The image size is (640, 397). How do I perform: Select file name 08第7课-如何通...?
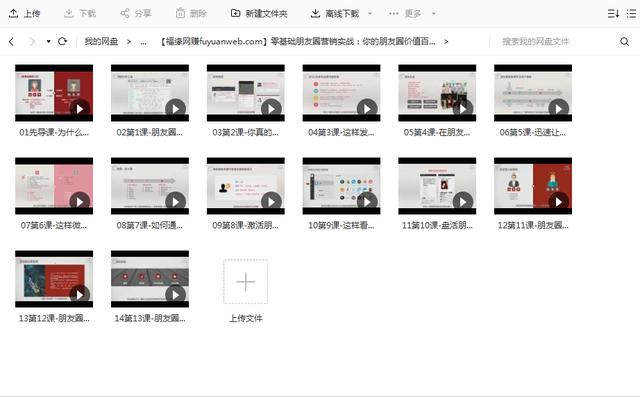[x=150, y=225]
